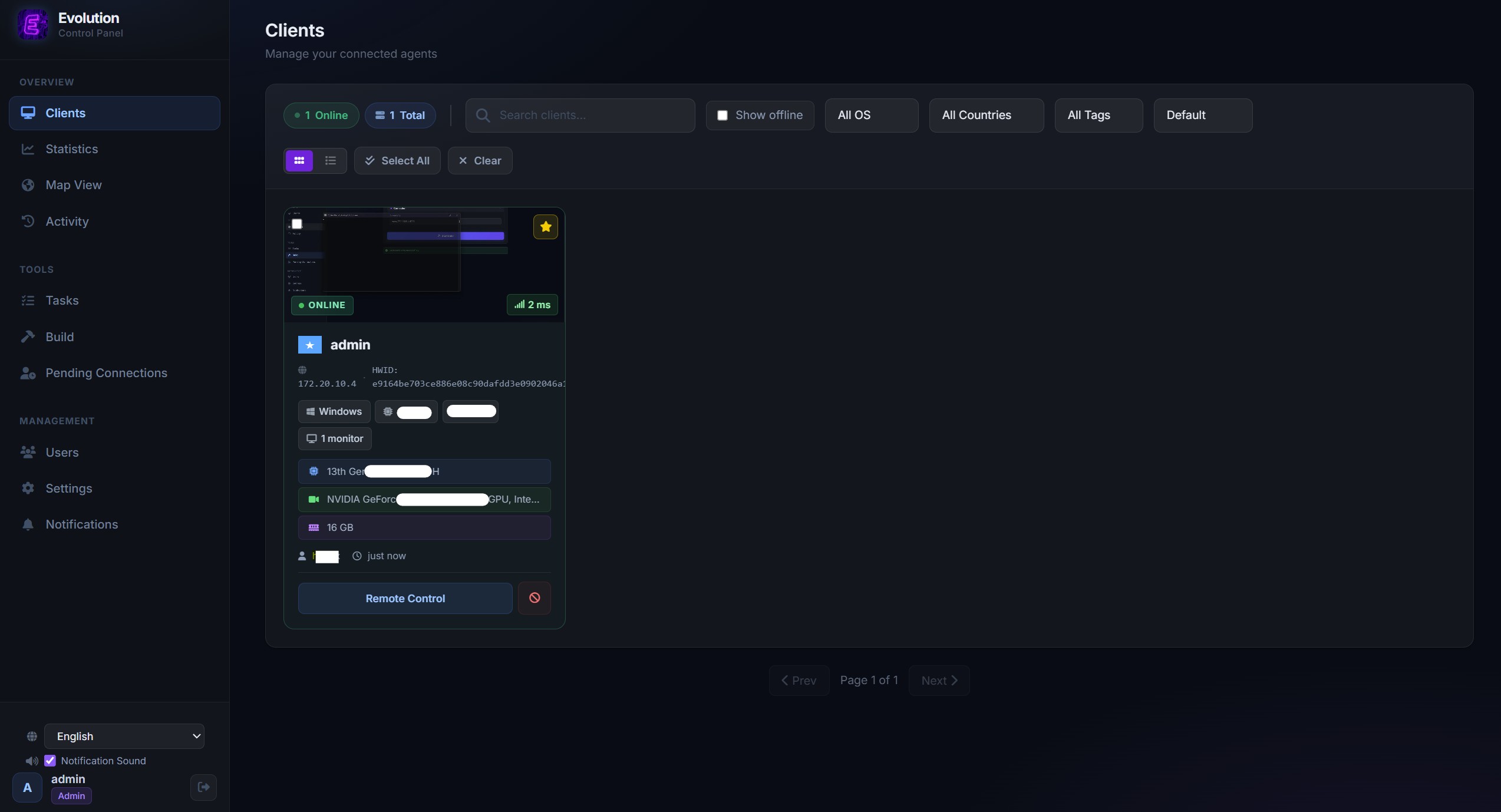
Task: Toggle the favorite star on admin client
Action: (546, 227)
